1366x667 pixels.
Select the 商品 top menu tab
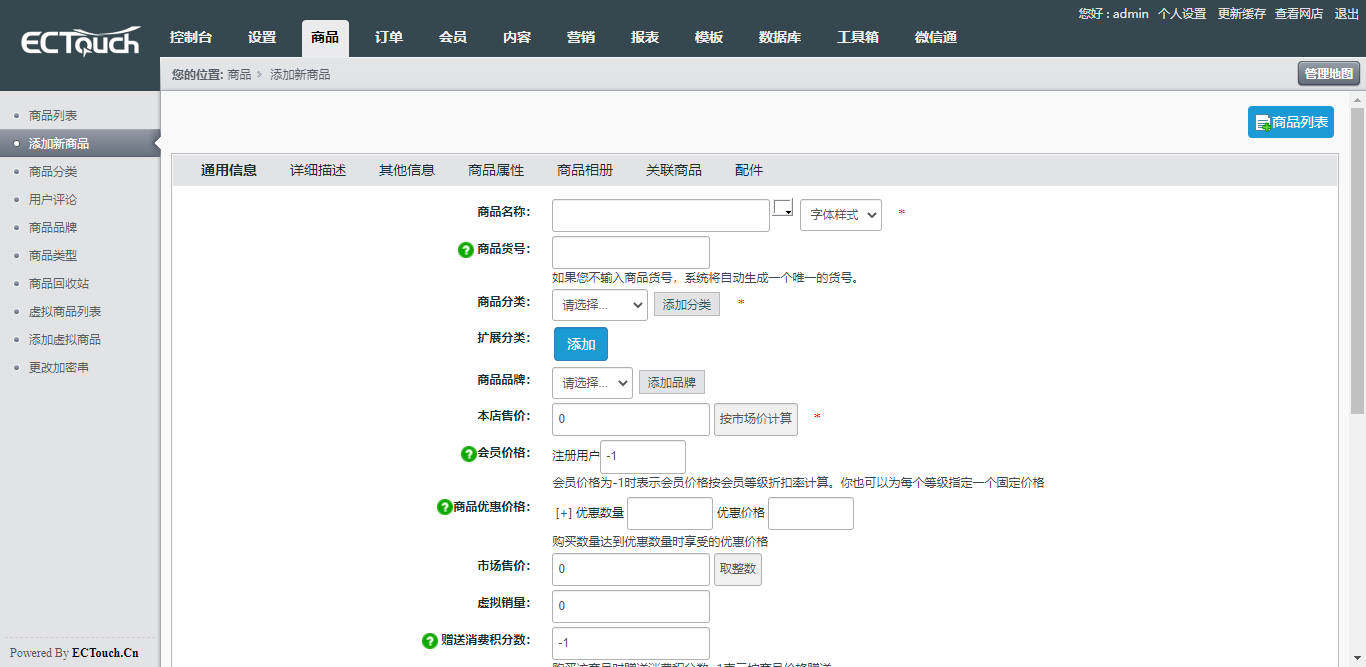325,38
